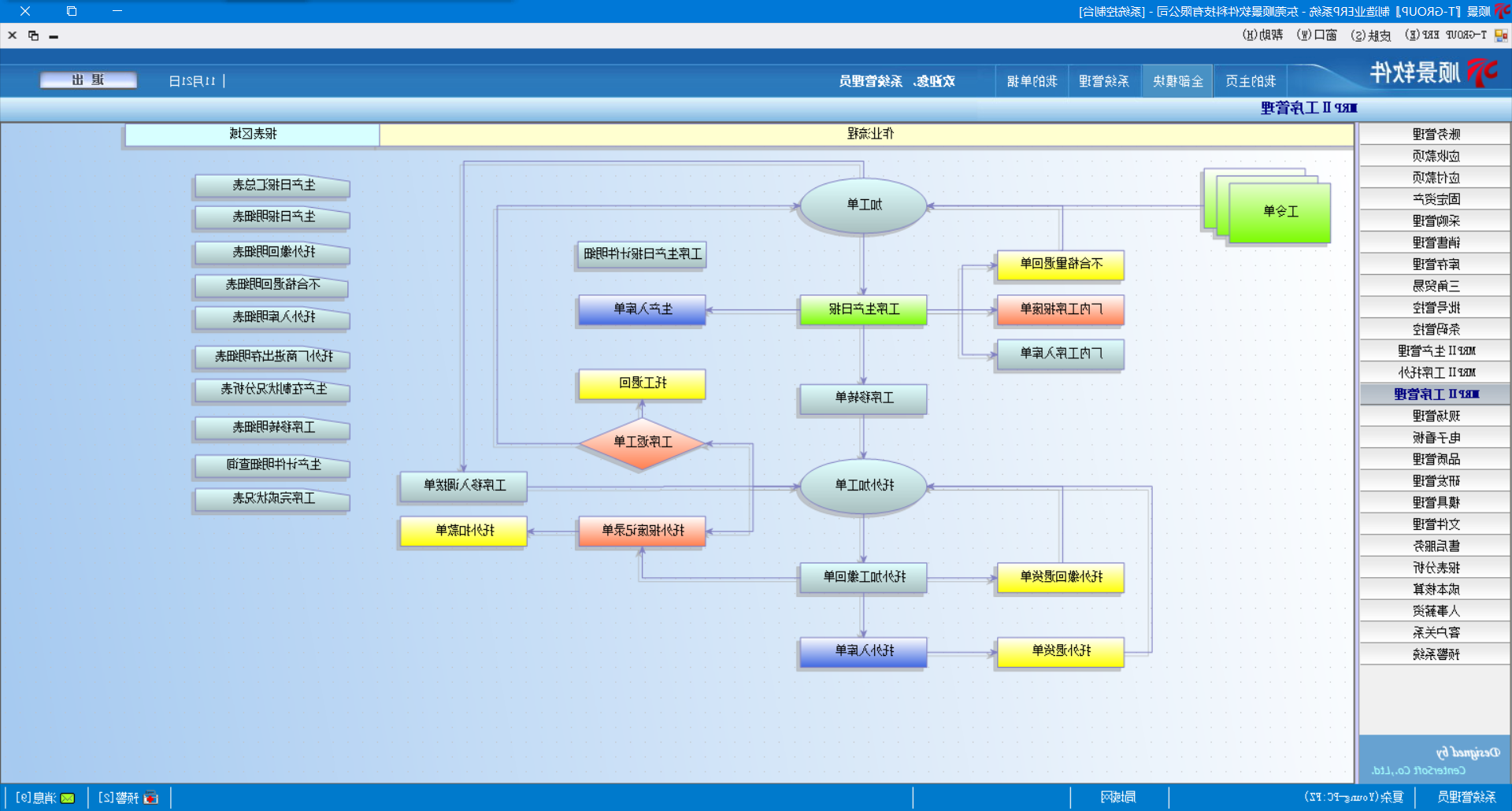
Task: Open the blue 生产入库单 node
Action: pos(643,309)
